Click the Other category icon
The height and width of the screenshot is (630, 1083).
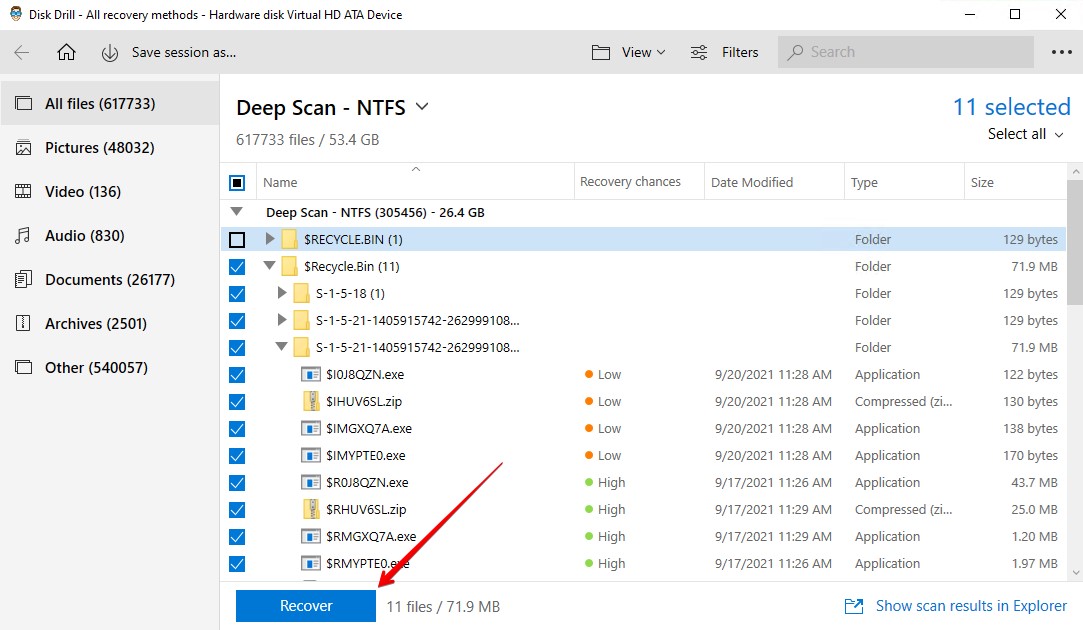23,368
